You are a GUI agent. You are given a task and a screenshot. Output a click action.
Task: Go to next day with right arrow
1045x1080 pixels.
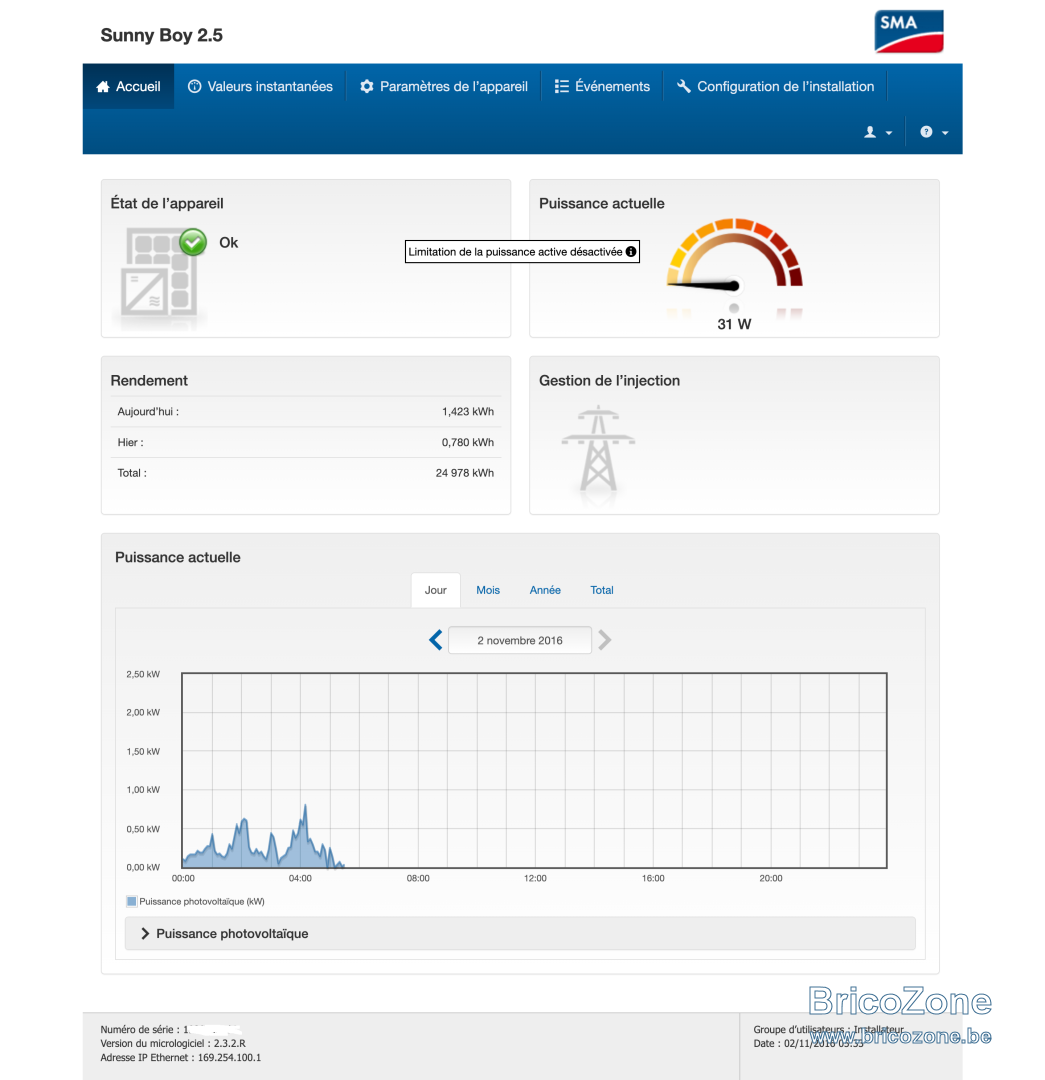click(x=604, y=640)
